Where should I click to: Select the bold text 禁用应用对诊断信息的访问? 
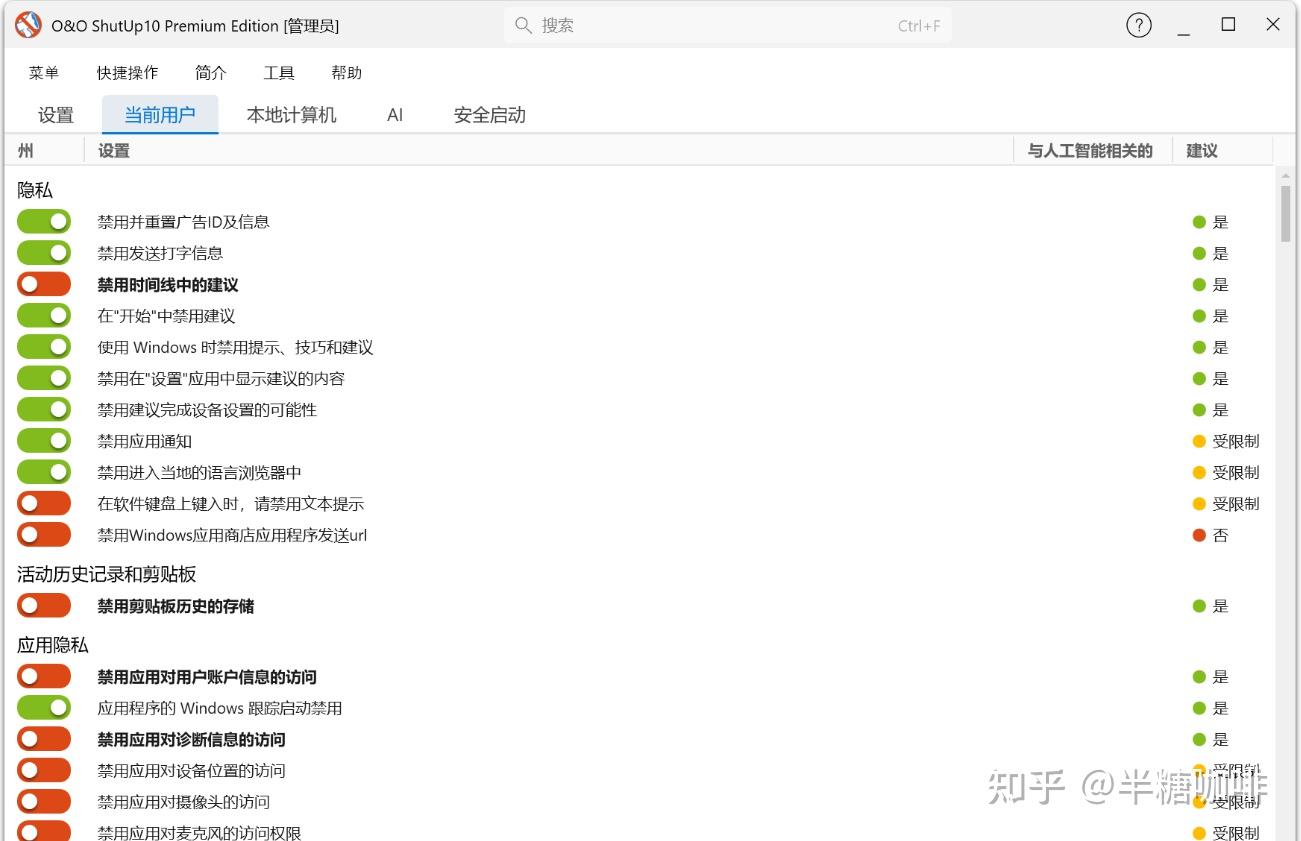point(192,740)
